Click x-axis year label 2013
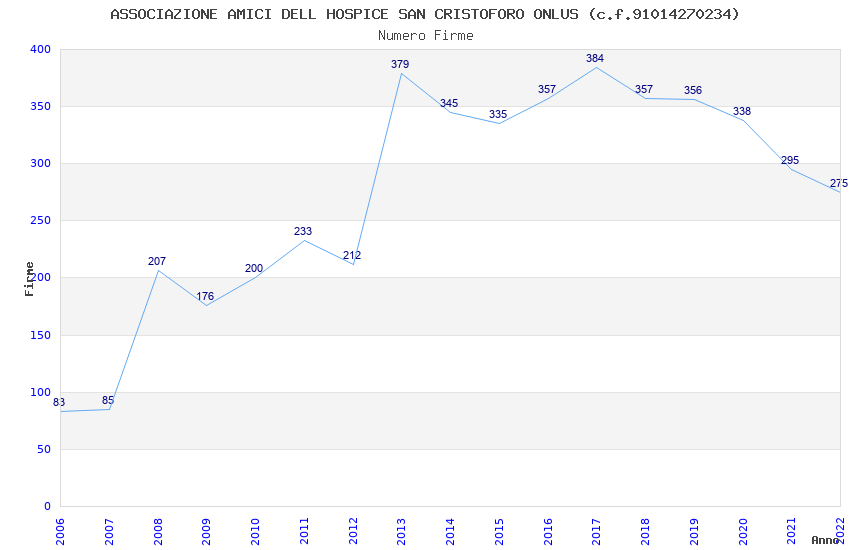Screen dimensions: 850x550 click(402, 532)
